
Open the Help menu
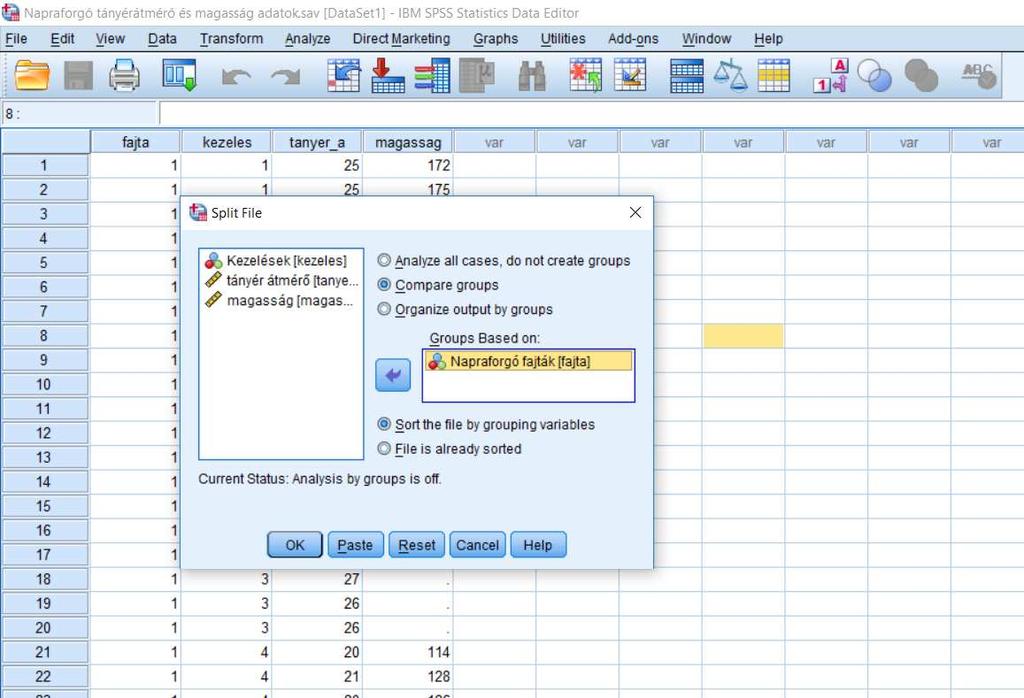click(768, 39)
